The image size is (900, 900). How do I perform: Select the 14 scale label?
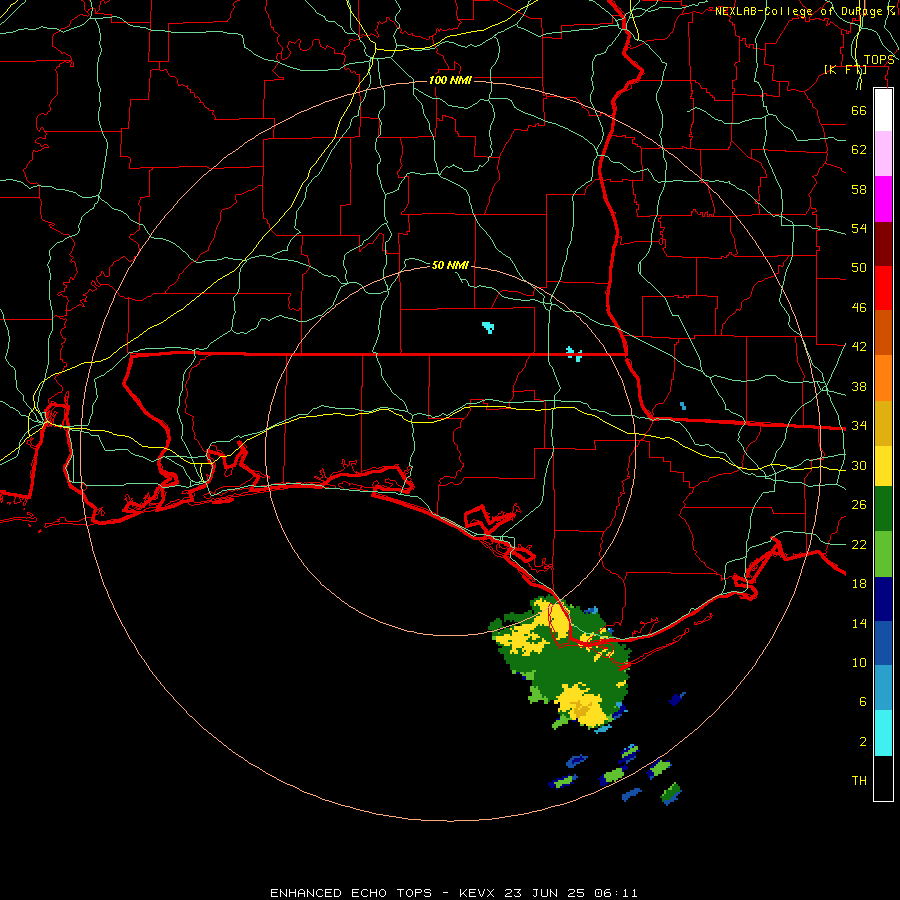tap(859, 623)
